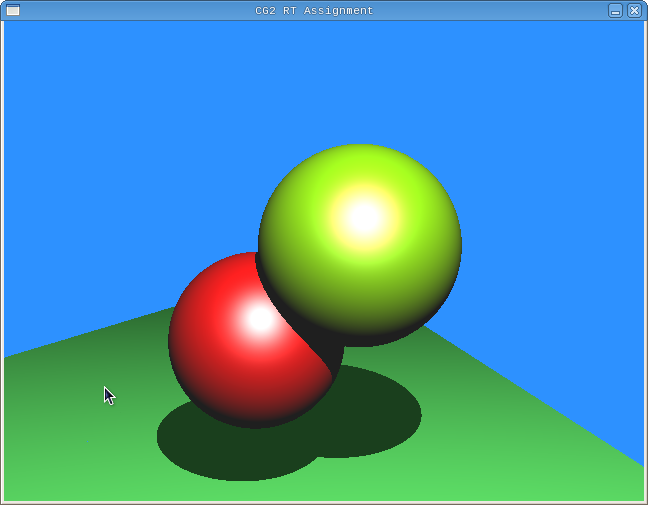Image resolution: width=648 pixels, height=505 pixels.
Task: Minimize the CG2 RT Assignment window
Action: (615, 10)
